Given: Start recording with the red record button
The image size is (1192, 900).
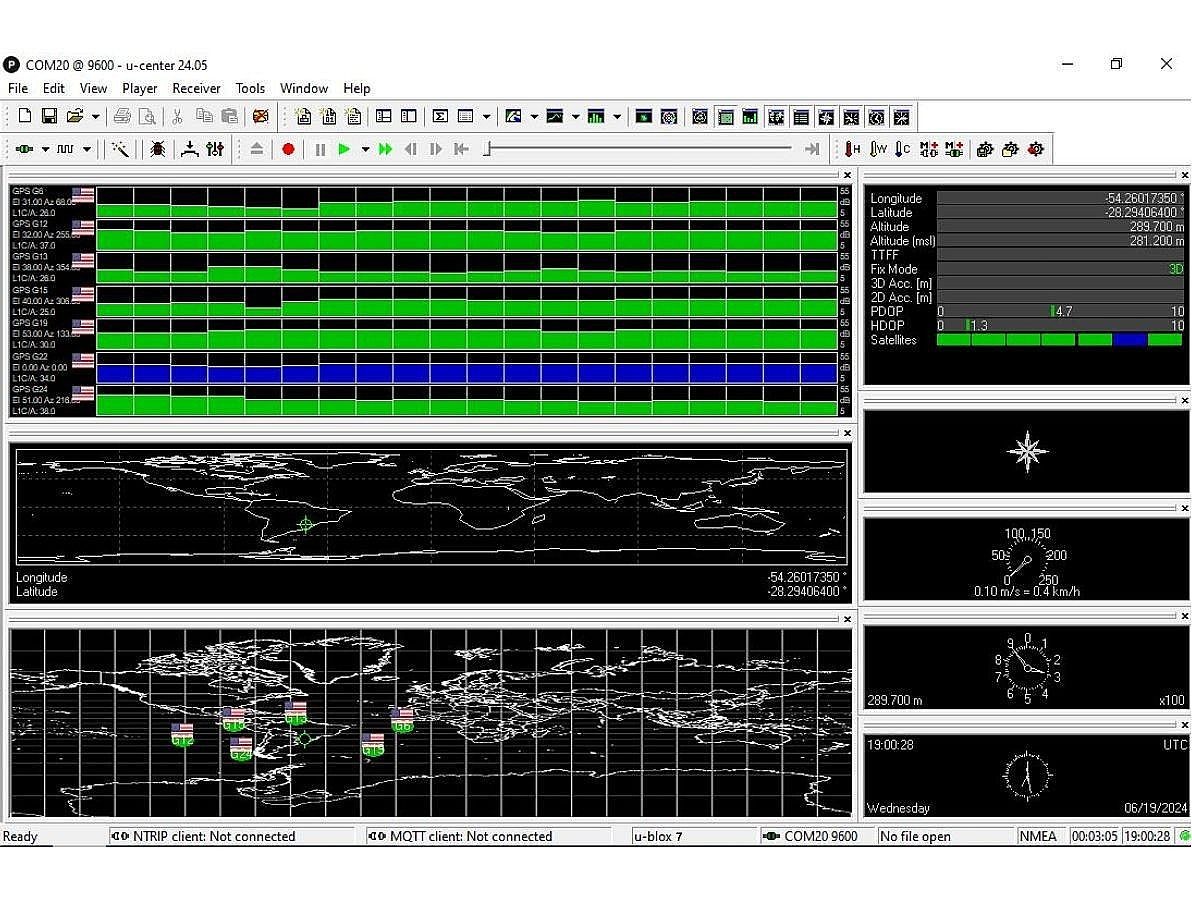Looking at the screenshot, I should (288, 149).
